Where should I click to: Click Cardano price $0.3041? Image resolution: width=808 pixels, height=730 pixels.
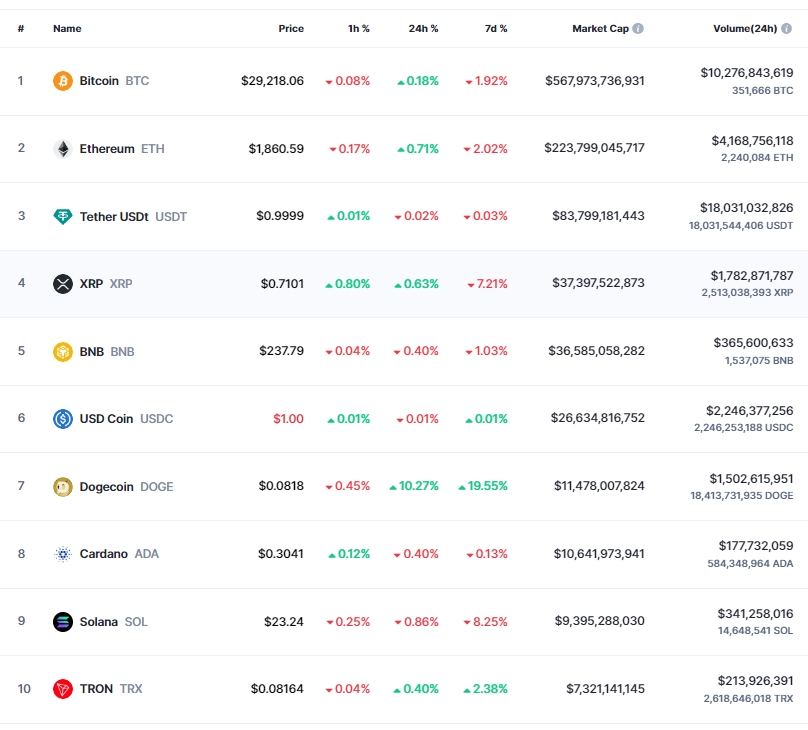tap(281, 554)
